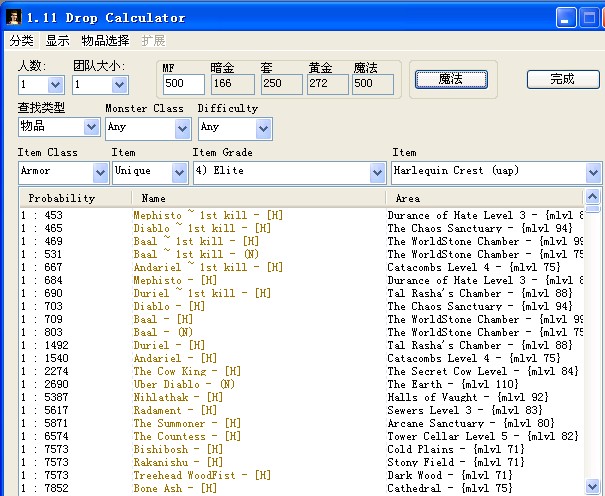Image resolution: width=605 pixels, height=496 pixels.
Task: Select row Radament - [H]
Action: click(301, 410)
